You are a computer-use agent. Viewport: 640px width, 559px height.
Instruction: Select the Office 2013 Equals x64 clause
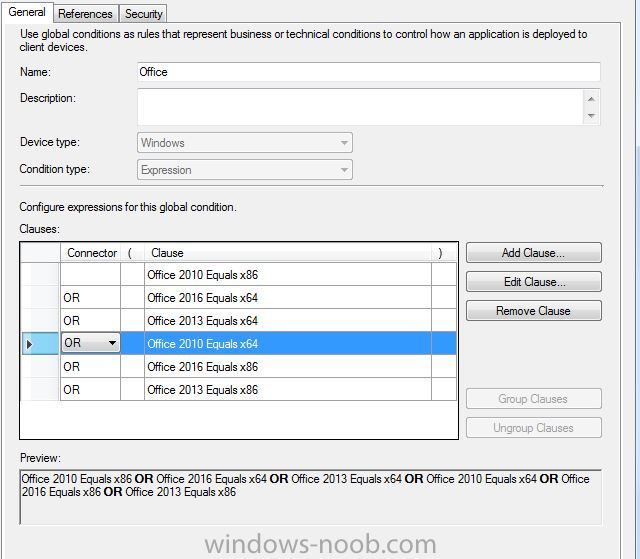(x=287, y=320)
